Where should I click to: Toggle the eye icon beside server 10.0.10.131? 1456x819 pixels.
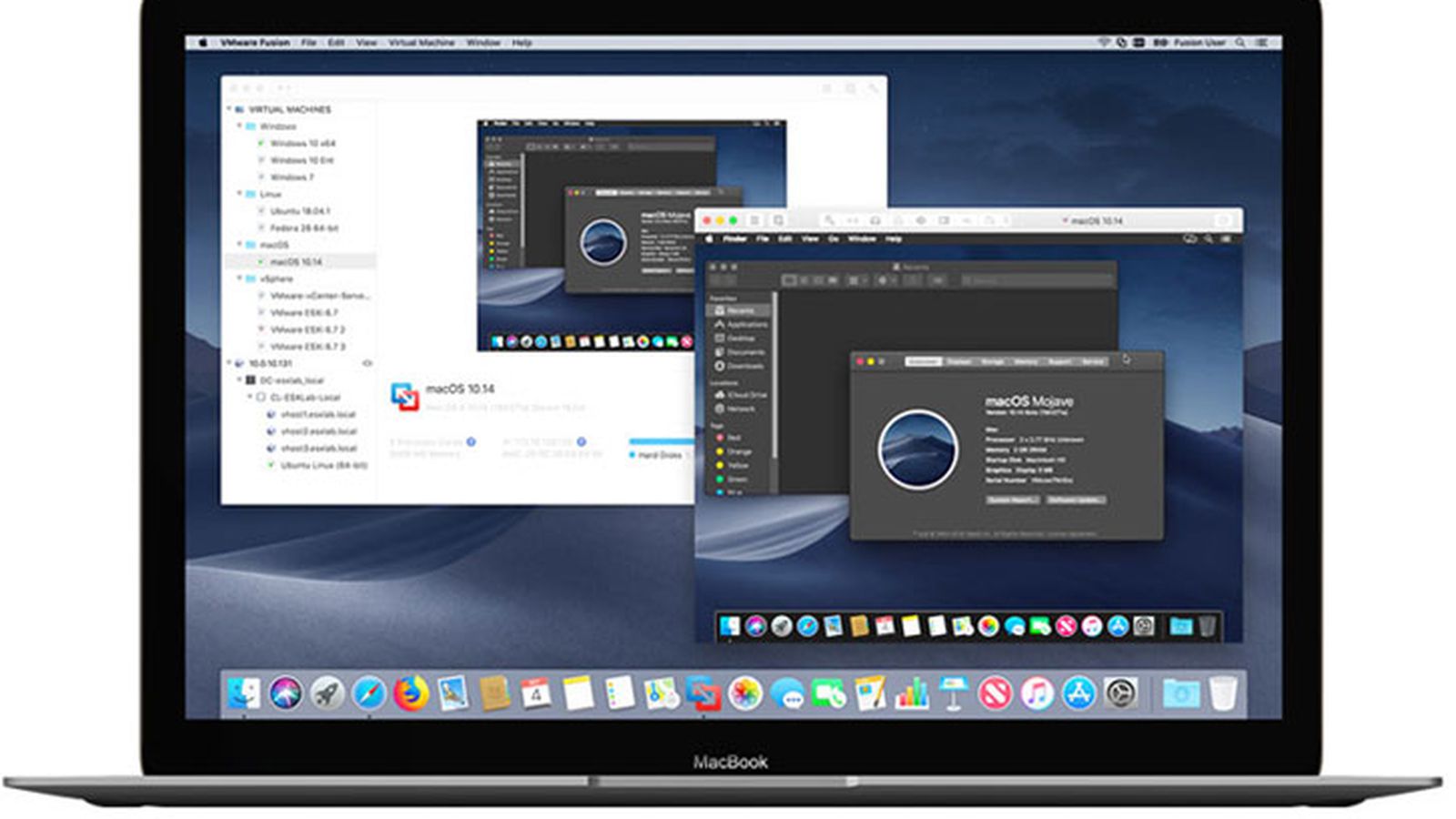368,363
